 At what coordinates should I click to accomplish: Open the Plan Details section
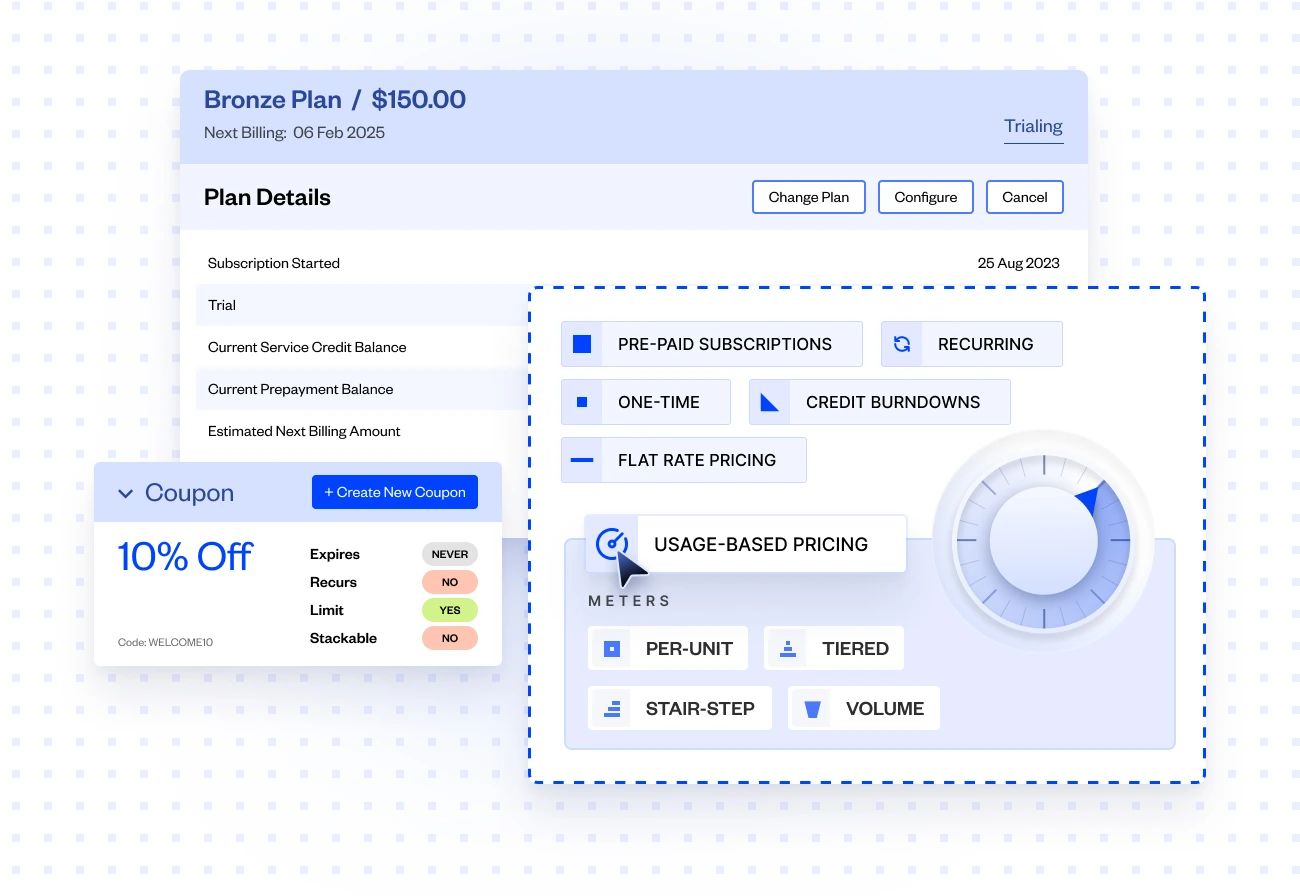click(x=267, y=197)
